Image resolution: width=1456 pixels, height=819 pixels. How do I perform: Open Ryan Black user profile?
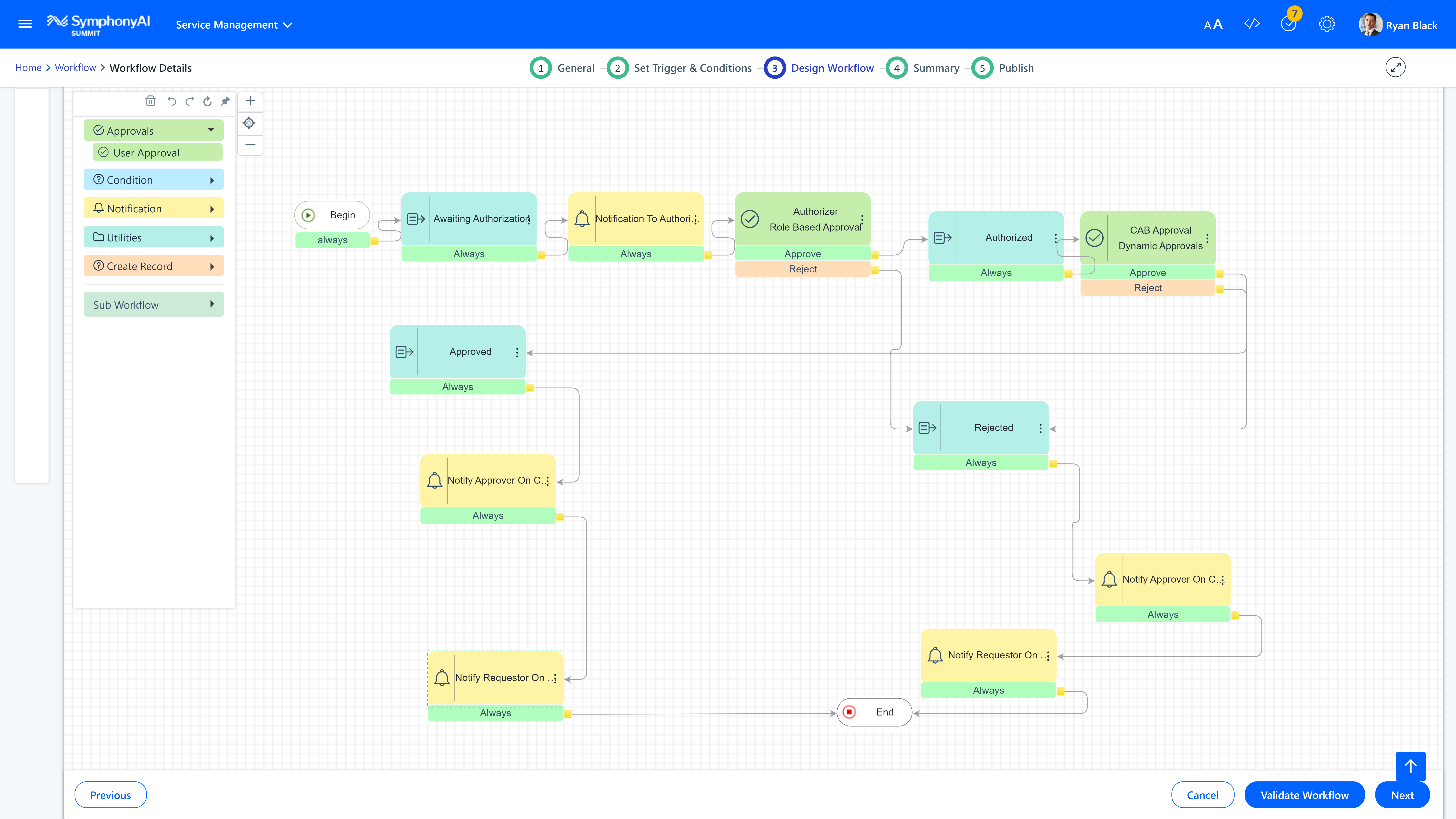pos(1398,25)
